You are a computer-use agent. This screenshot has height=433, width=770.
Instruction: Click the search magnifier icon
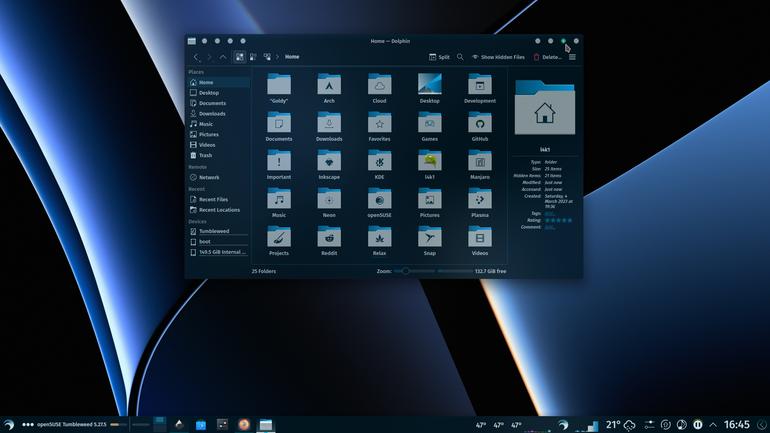coord(460,57)
